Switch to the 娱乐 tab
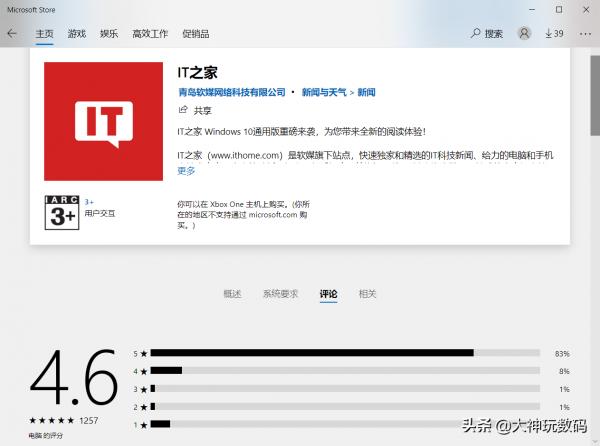600x446 pixels. 109,34
